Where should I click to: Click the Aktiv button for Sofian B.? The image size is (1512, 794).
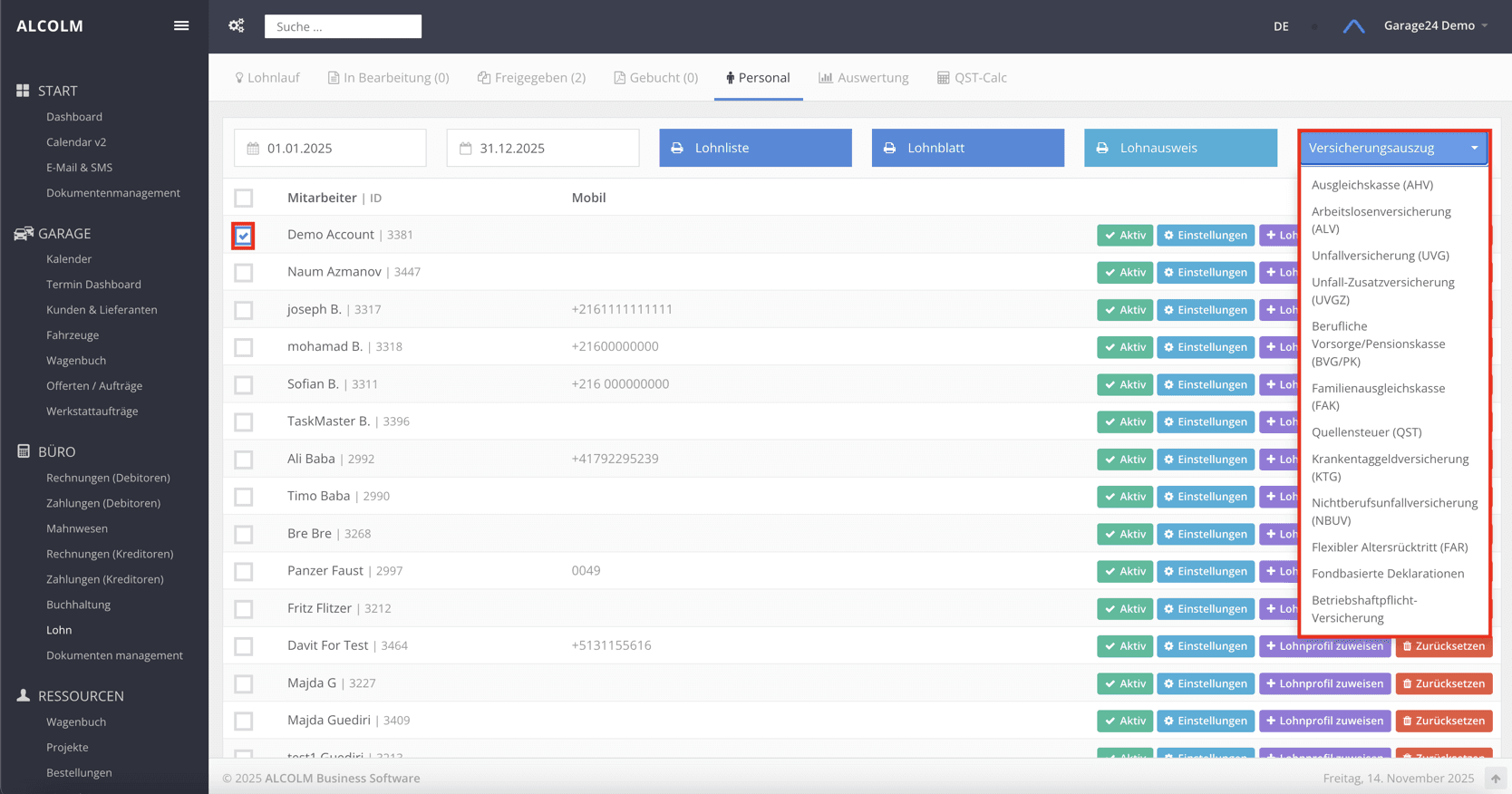pyautogui.click(x=1125, y=384)
